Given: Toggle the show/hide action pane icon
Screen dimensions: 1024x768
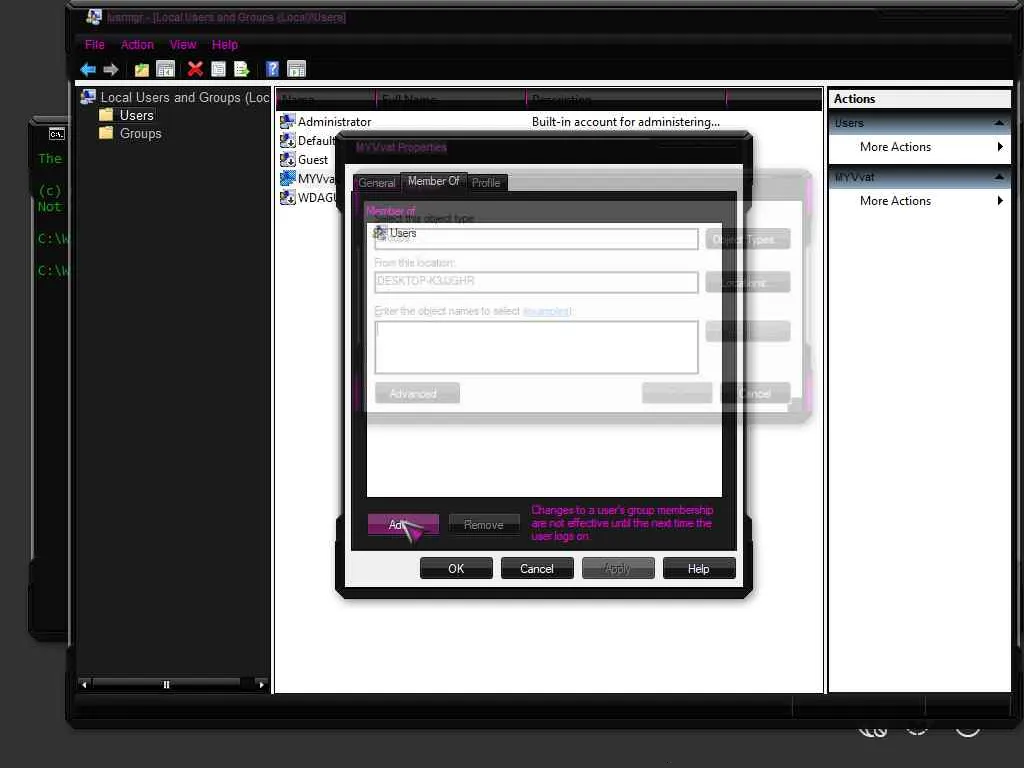Looking at the screenshot, I should coord(296,69).
